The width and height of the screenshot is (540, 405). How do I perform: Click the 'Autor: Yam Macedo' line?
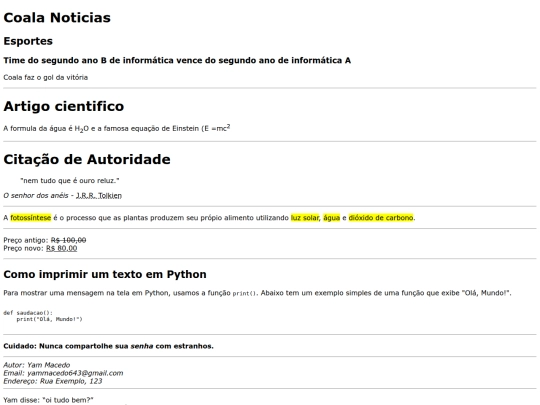[37, 365]
